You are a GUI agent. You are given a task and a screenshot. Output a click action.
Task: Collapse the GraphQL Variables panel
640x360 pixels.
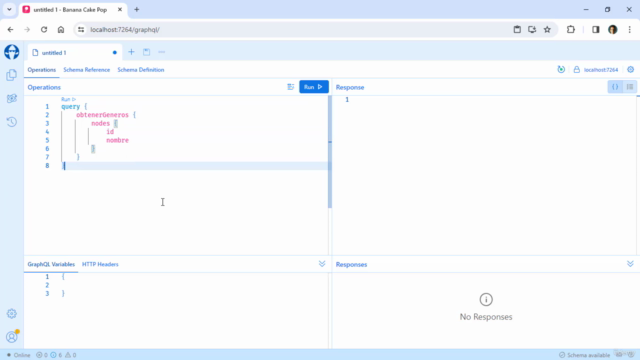pyautogui.click(x=322, y=264)
